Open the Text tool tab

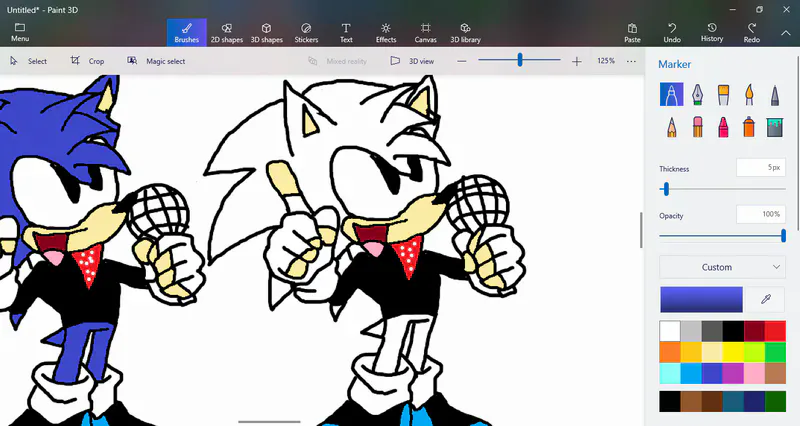pyautogui.click(x=346, y=33)
